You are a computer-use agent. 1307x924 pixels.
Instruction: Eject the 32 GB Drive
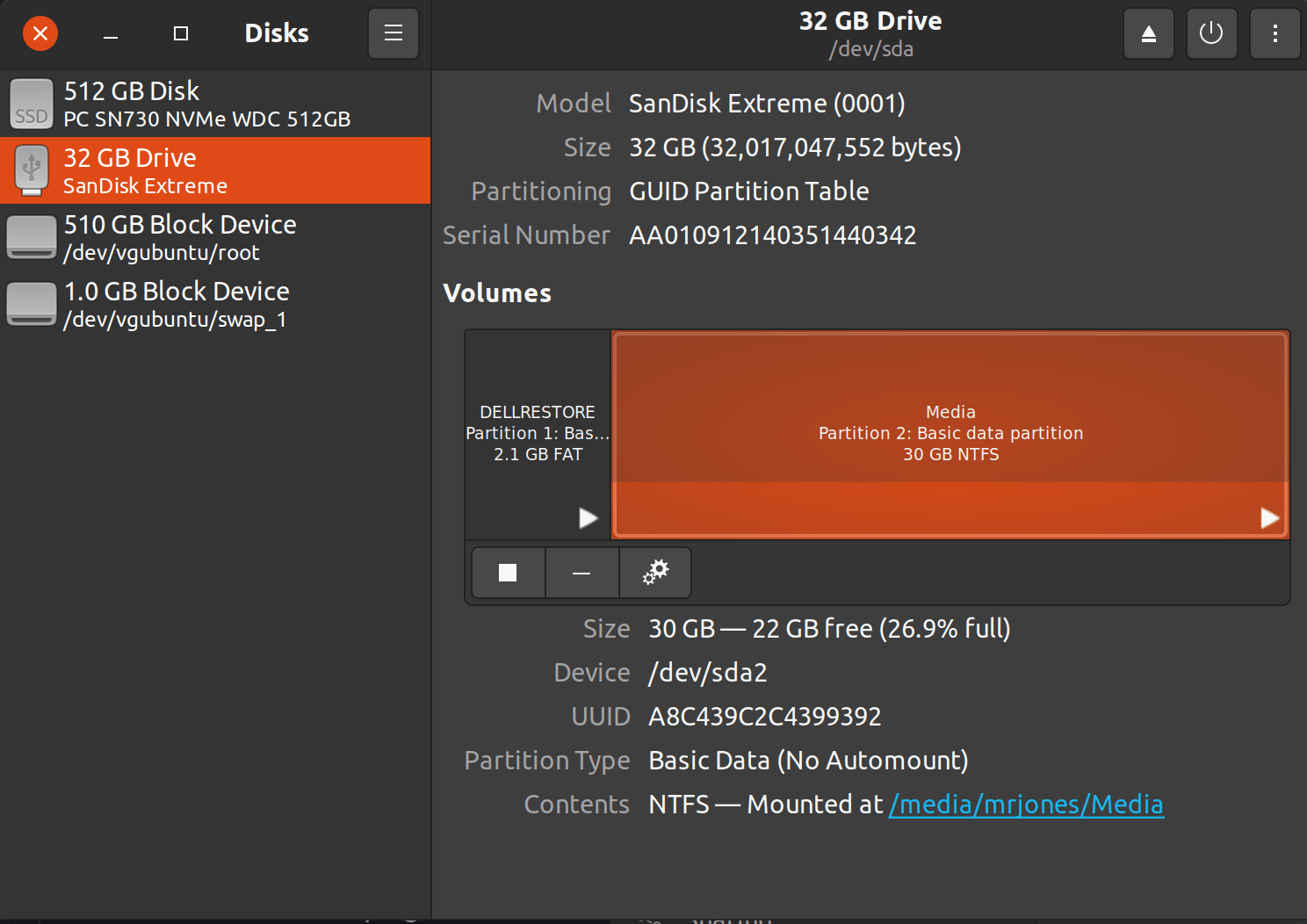pos(1148,34)
